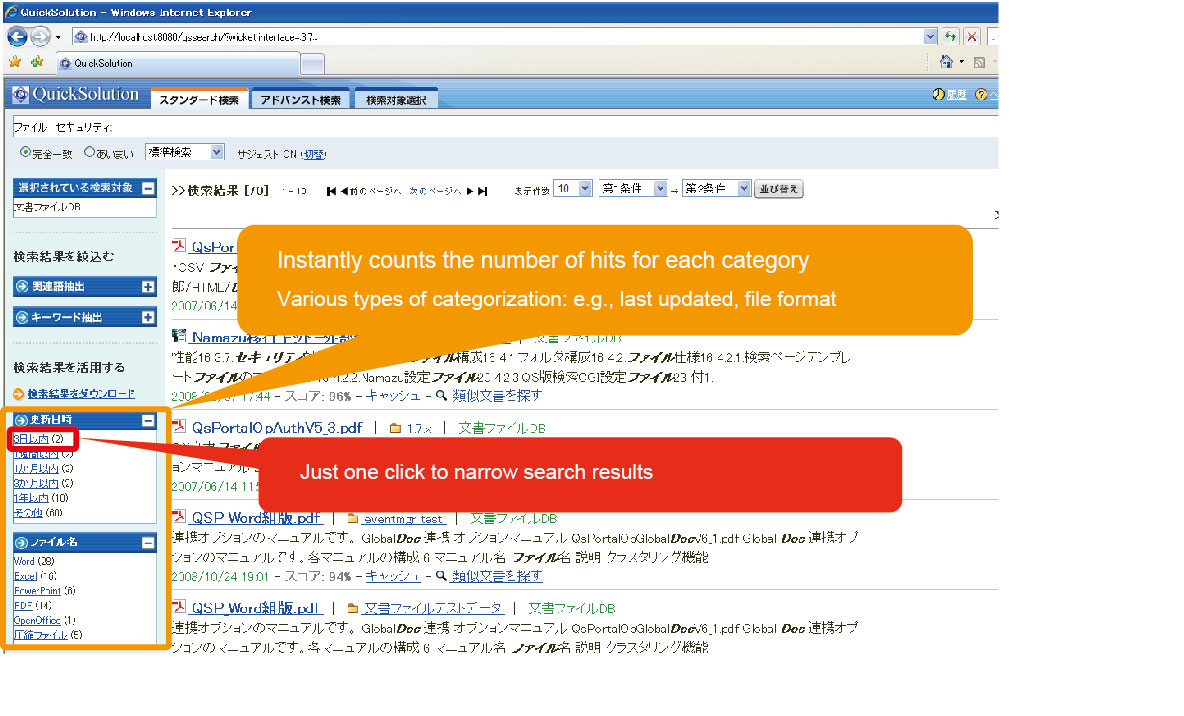Click 類似文書を探す on the 96% result
Image resolution: width=1184 pixels, height=716 pixels.
coord(497,395)
